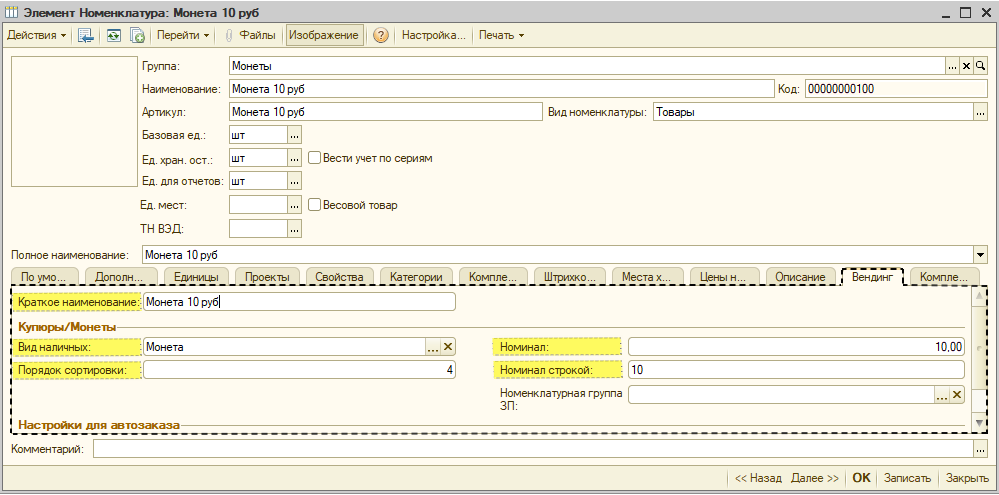The image size is (999, 495).
Task: Click Порядок сортировки field
Action: pos(299,369)
